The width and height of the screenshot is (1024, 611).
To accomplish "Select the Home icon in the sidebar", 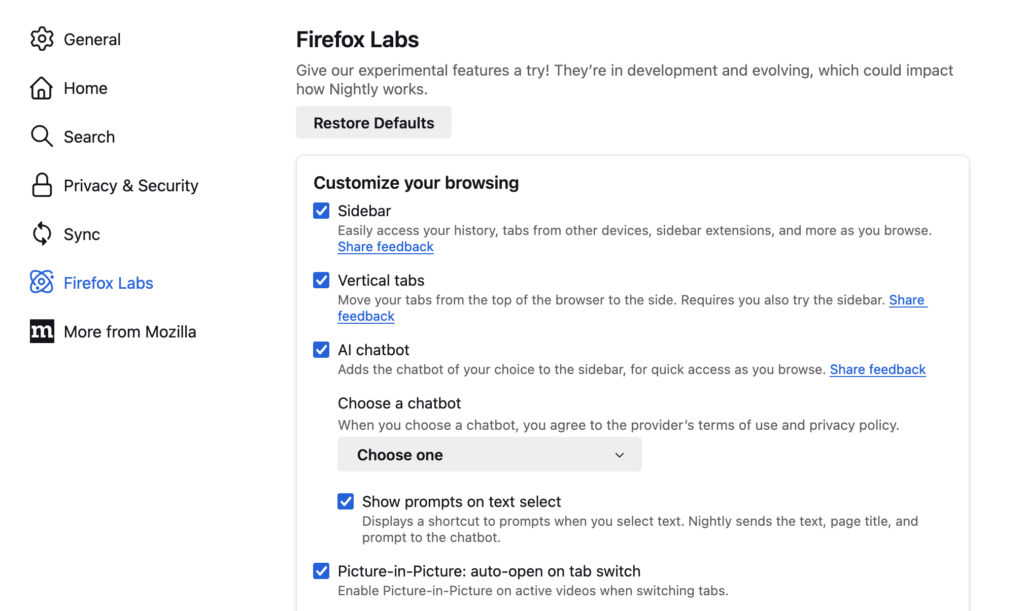I will tap(42, 88).
